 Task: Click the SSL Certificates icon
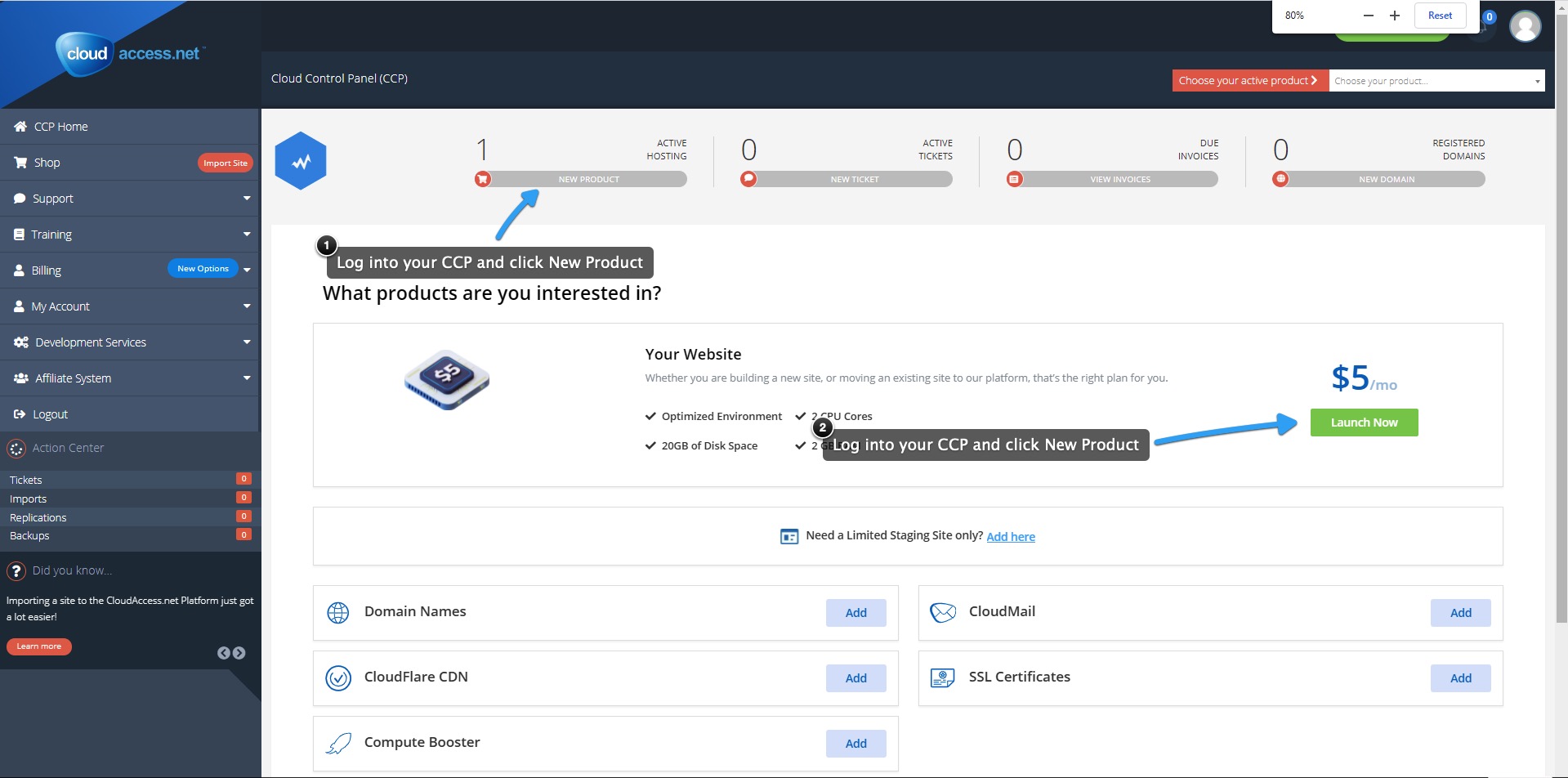[943, 677]
